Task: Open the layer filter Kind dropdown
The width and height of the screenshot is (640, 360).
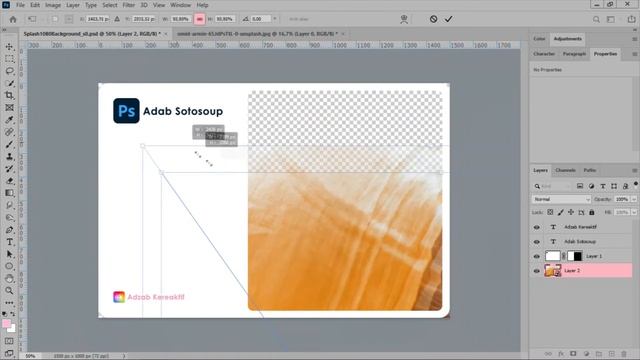Action: (x=553, y=186)
